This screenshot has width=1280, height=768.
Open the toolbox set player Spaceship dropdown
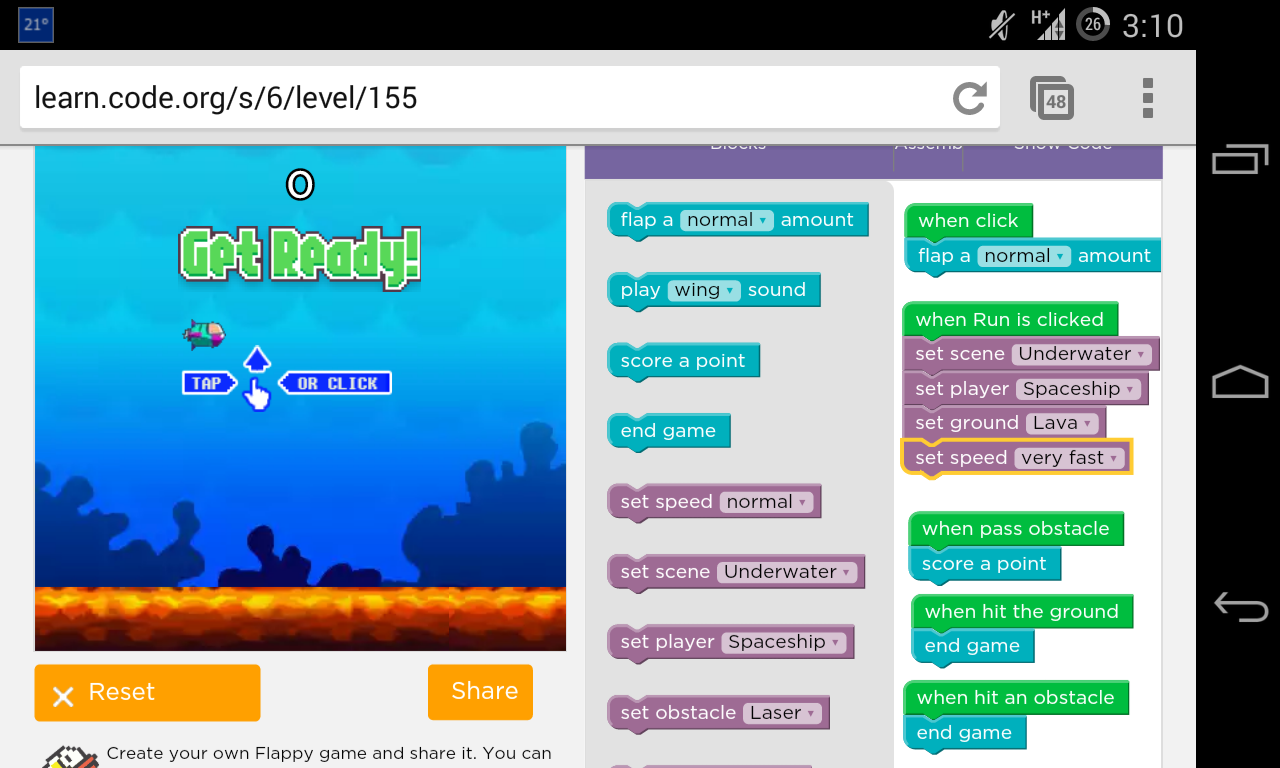click(785, 642)
